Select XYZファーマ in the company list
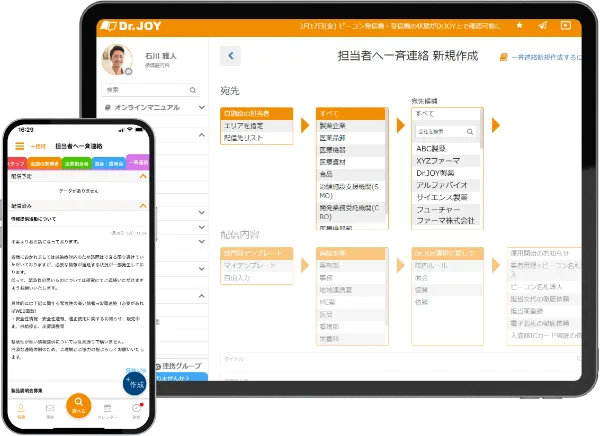Viewport: 600px width, 436px height. [446, 161]
